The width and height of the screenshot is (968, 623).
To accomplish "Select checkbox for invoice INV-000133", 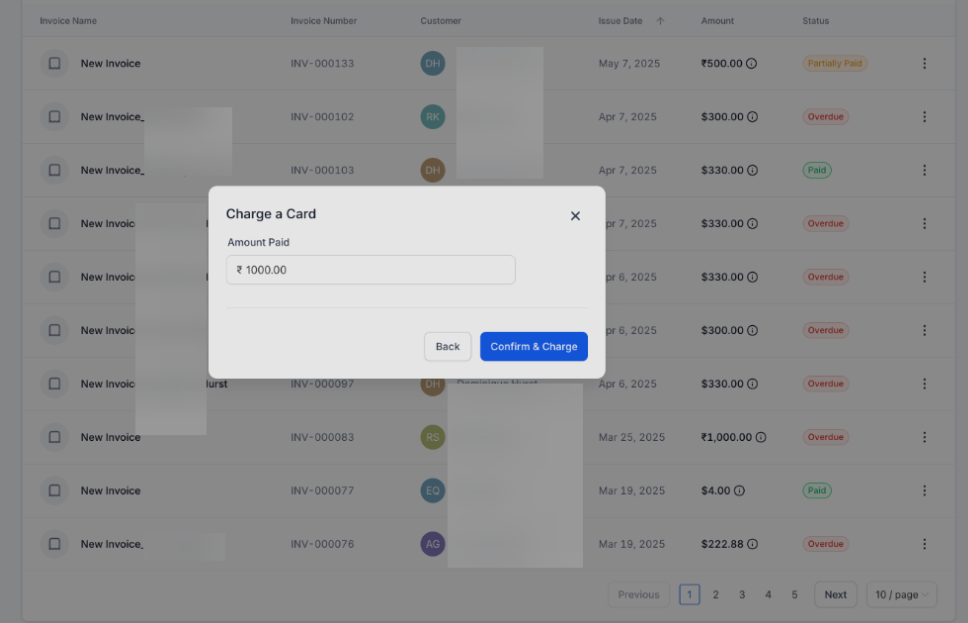I will [x=55, y=64].
